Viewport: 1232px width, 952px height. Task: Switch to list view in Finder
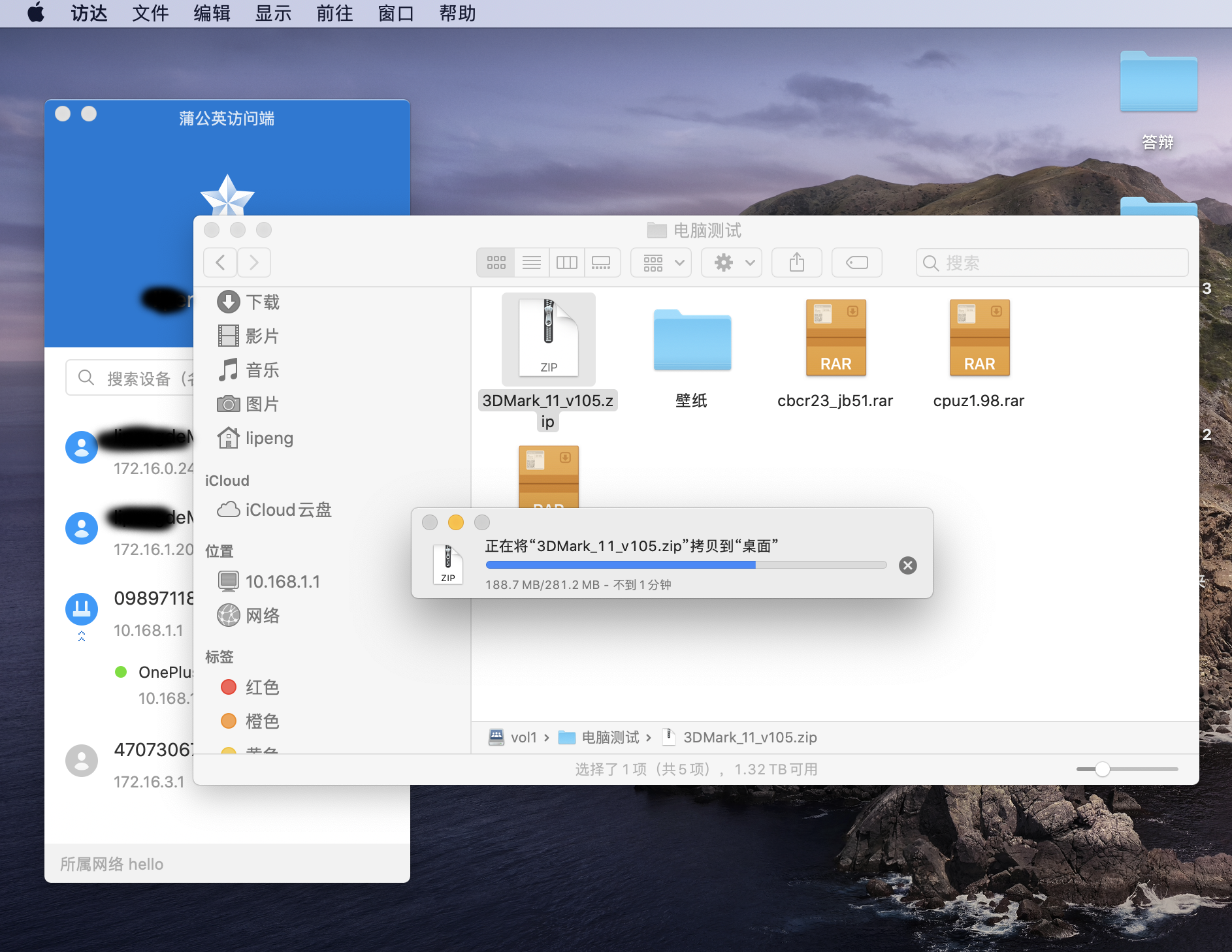[531, 262]
